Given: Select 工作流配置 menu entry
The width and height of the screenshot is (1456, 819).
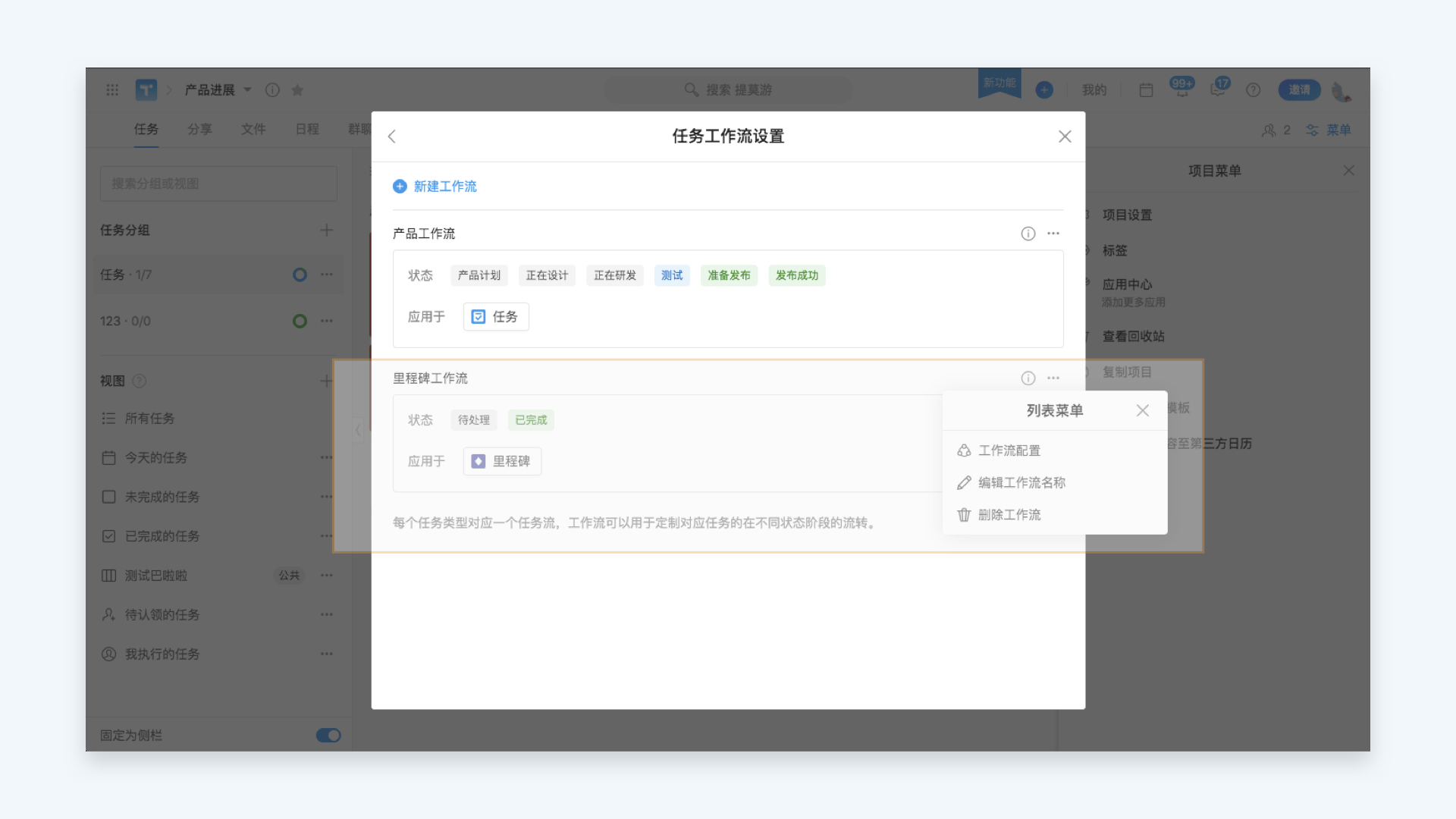Looking at the screenshot, I should [x=1054, y=450].
